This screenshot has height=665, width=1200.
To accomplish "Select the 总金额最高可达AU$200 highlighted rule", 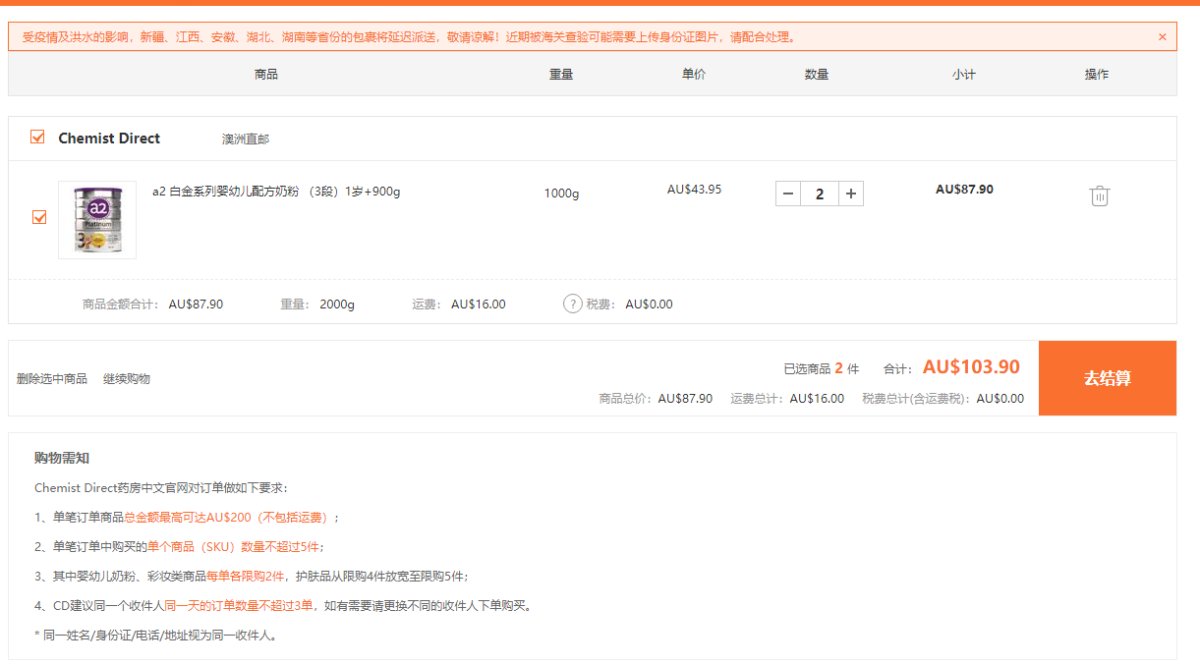I will [227, 517].
